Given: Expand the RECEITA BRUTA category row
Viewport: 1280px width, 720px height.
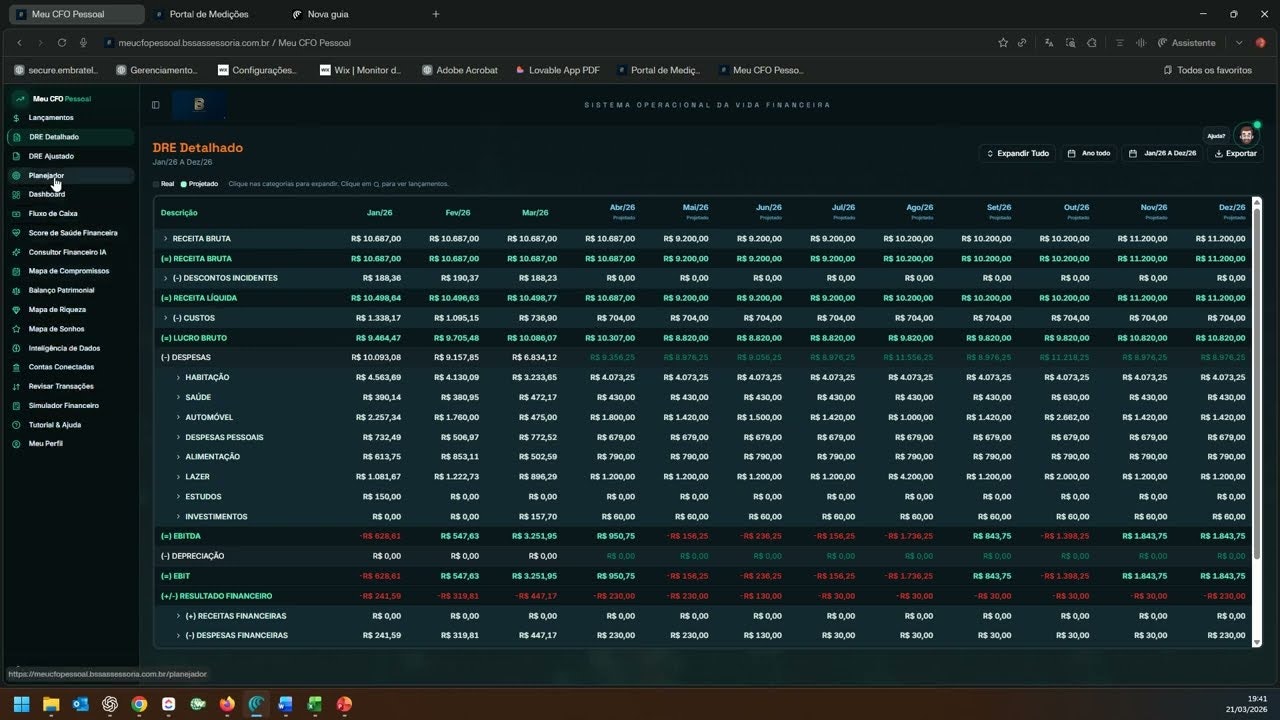Looking at the screenshot, I should point(166,239).
